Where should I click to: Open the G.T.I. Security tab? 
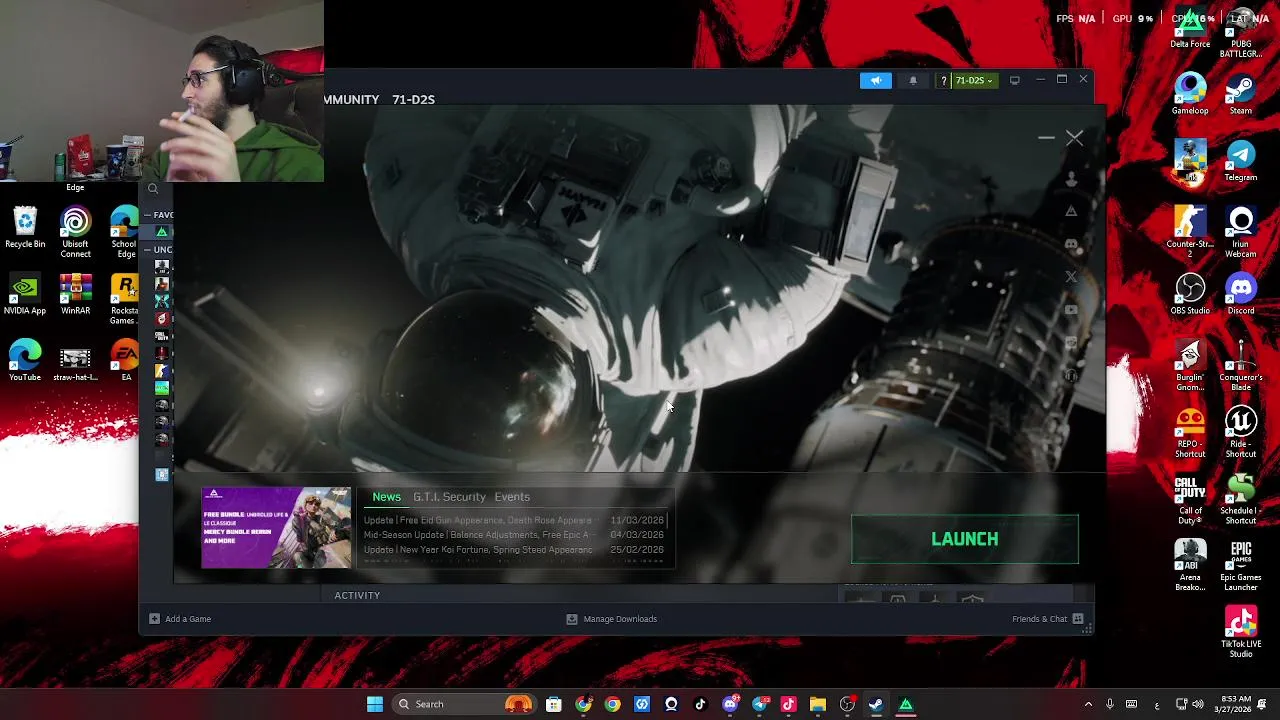pyautogui.click(x=449, y=497)
